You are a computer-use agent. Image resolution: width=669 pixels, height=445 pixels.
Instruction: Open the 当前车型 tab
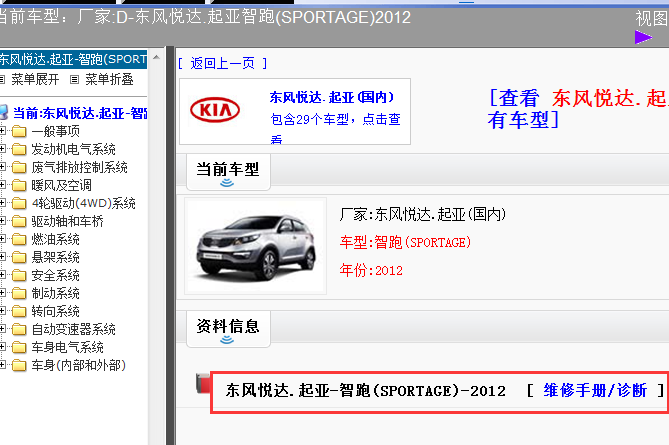click(x=228, y=172)
